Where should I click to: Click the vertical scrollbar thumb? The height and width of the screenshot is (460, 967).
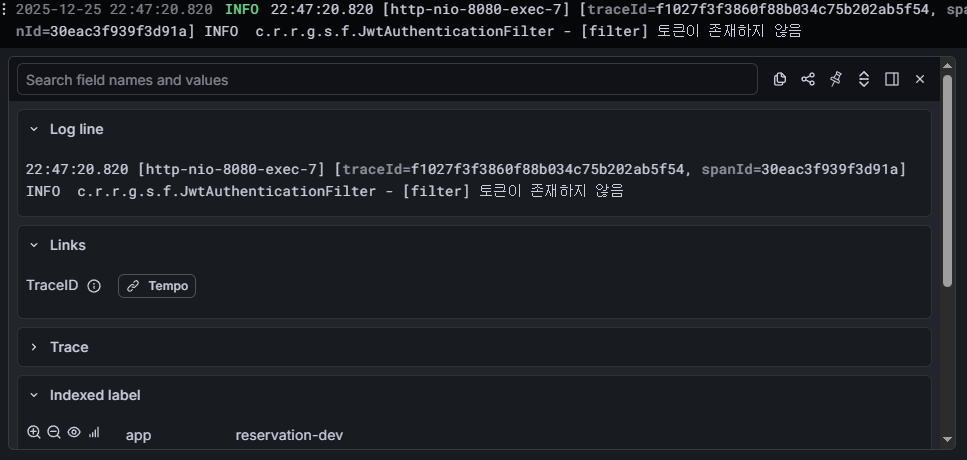pyautogui.click(x=948, y=181)
